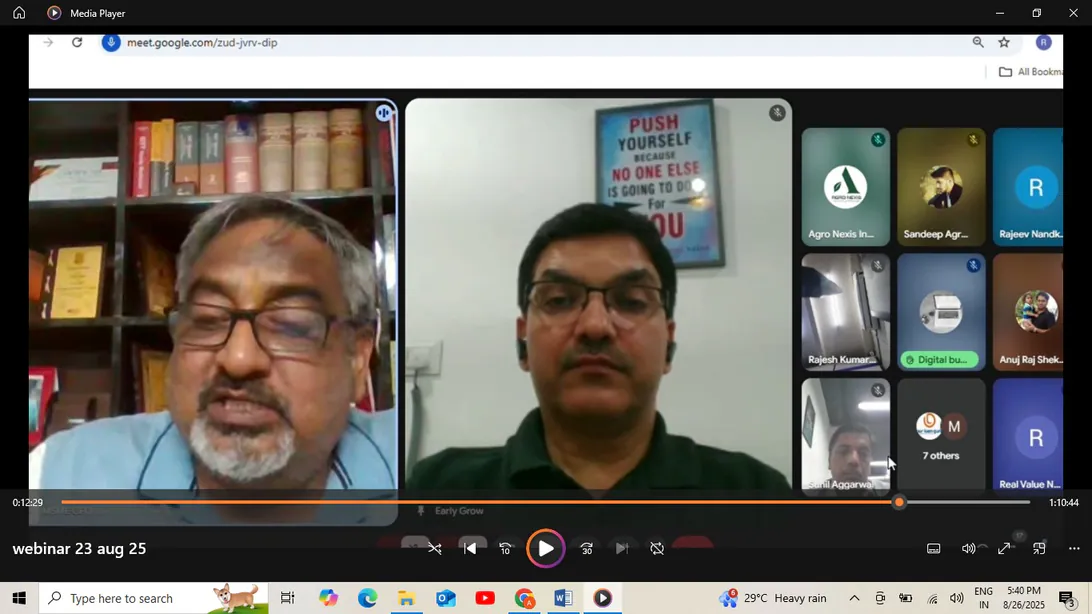
Task: Open Outlook from the taskbar
Action: 446,598
